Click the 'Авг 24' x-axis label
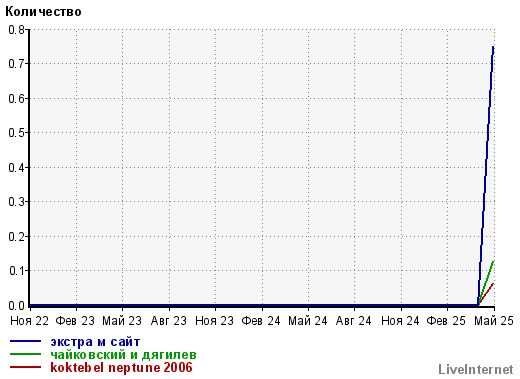This screenshot has width=520, height=379. coord(354,321)
